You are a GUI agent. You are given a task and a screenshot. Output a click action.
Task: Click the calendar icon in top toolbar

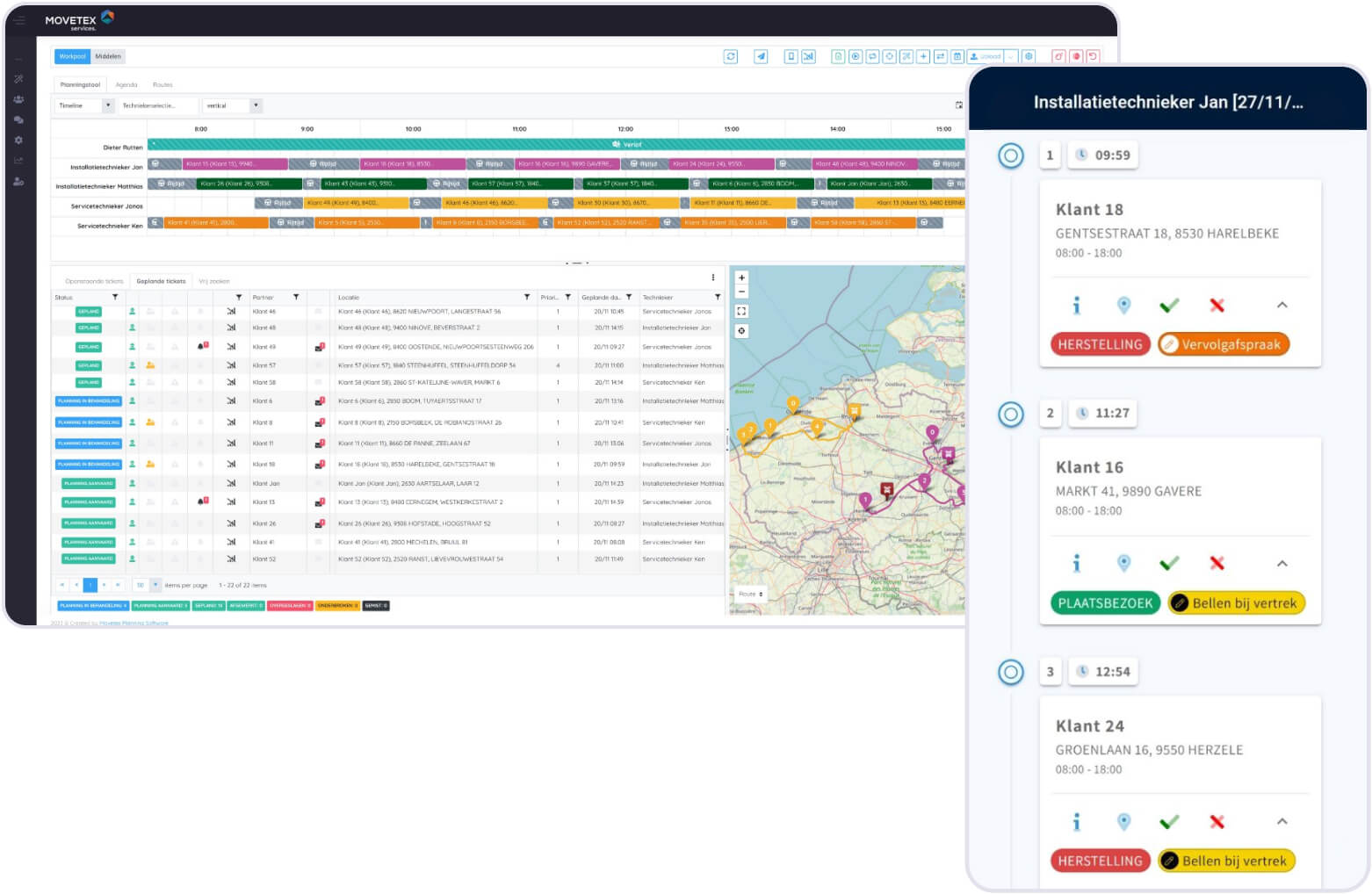point(957,56)
